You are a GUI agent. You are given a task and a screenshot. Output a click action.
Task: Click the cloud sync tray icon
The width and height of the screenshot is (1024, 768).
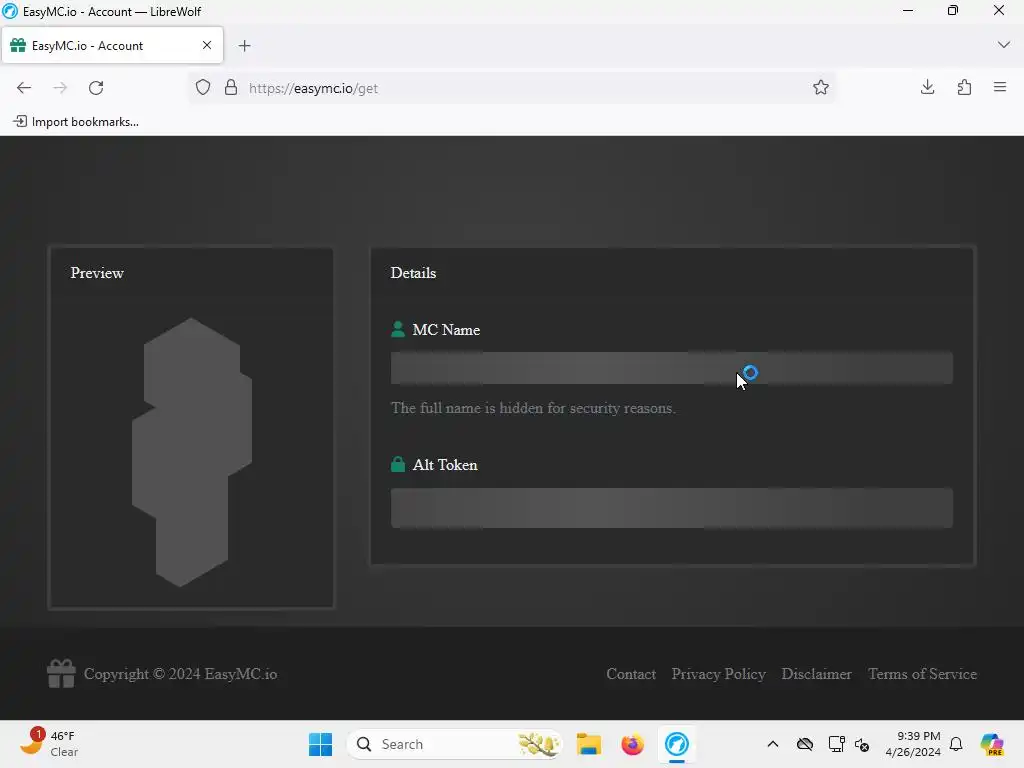pyautogui.click(x=805, y=744)
